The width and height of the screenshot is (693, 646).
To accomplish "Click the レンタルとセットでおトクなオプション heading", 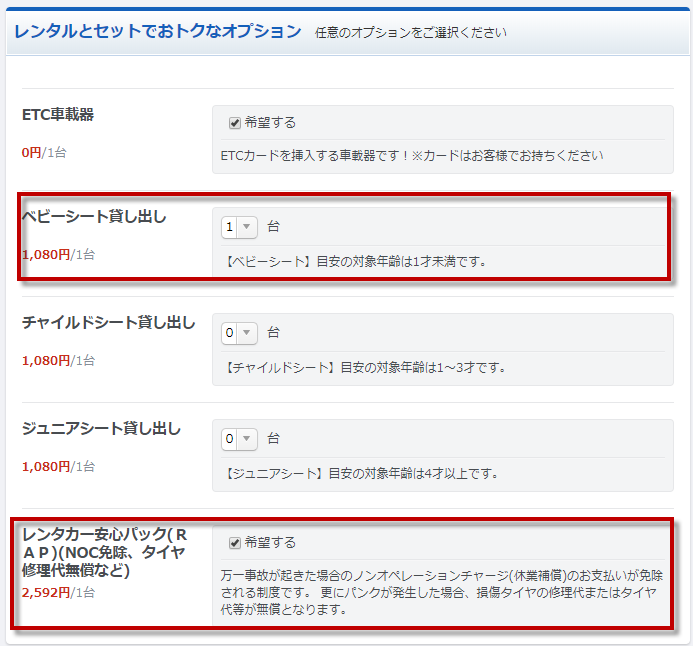I will click(x=157, y=31).
